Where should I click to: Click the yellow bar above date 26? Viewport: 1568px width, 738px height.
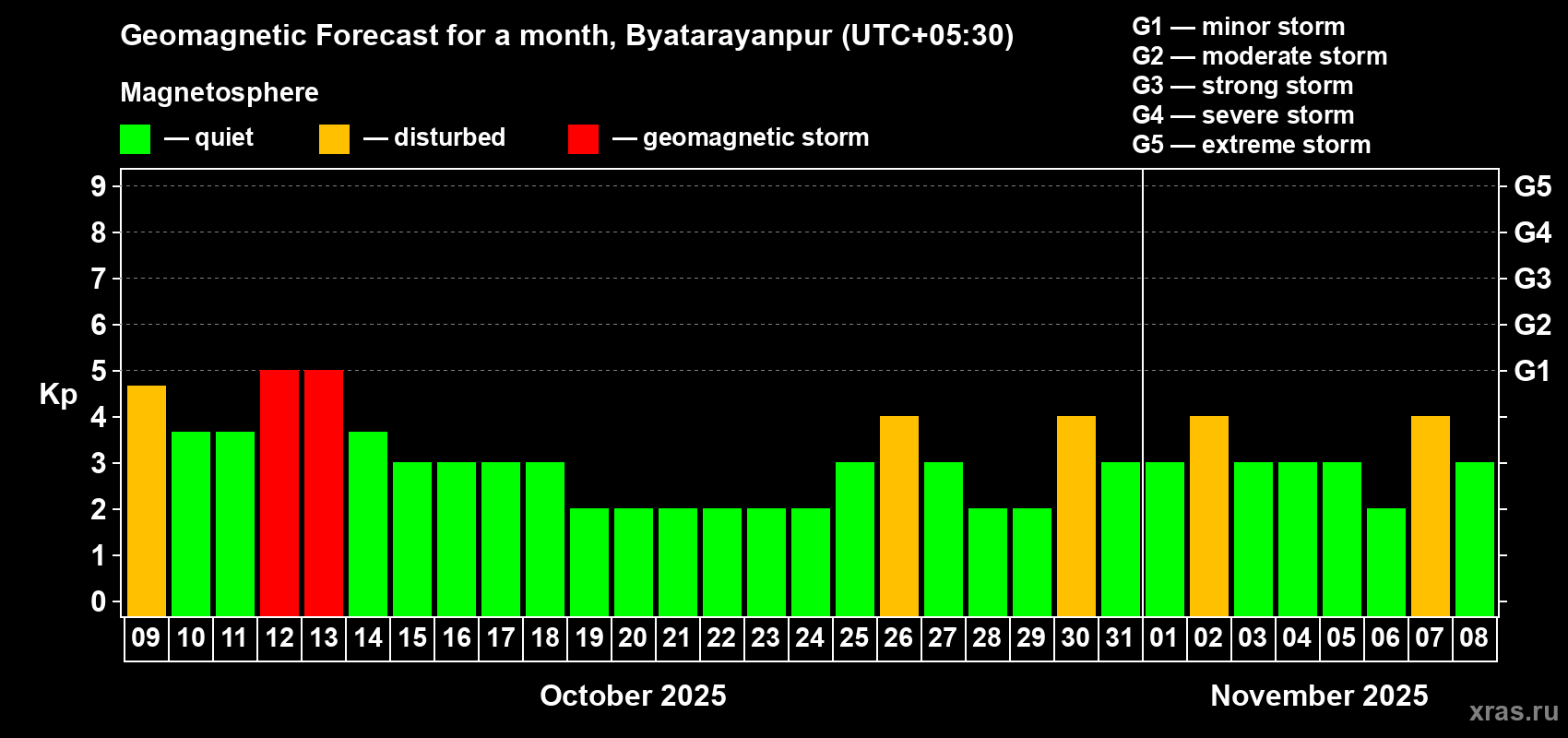click(899, 517)
